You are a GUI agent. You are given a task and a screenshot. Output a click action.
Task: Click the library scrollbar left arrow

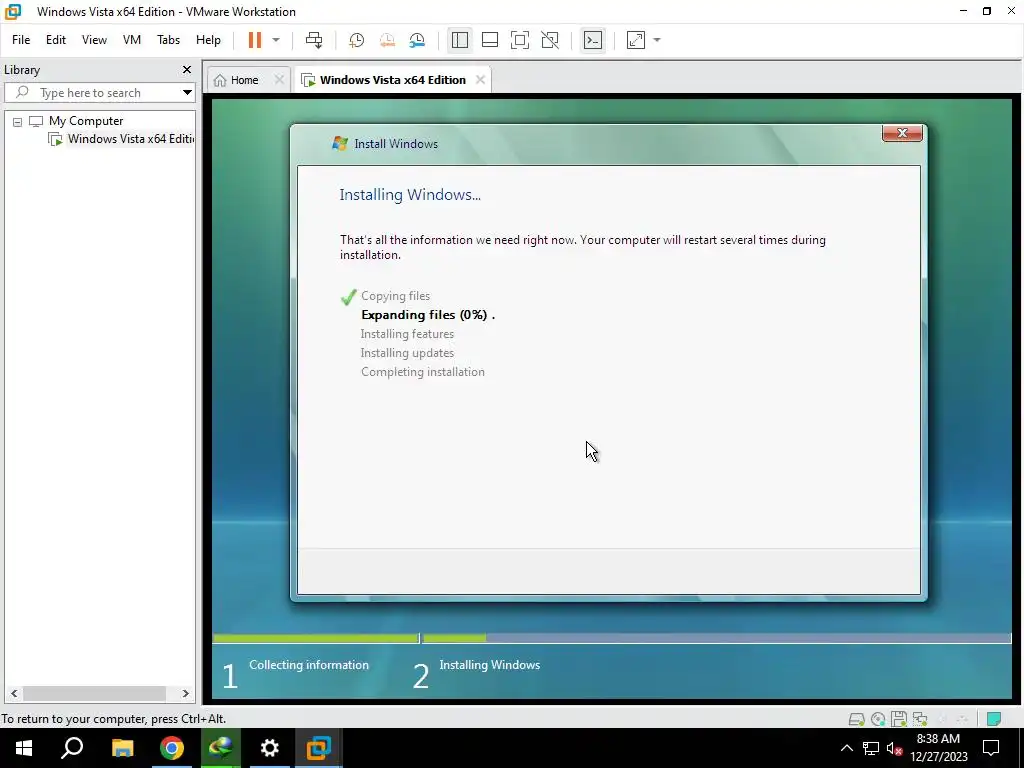coord(14,694)
